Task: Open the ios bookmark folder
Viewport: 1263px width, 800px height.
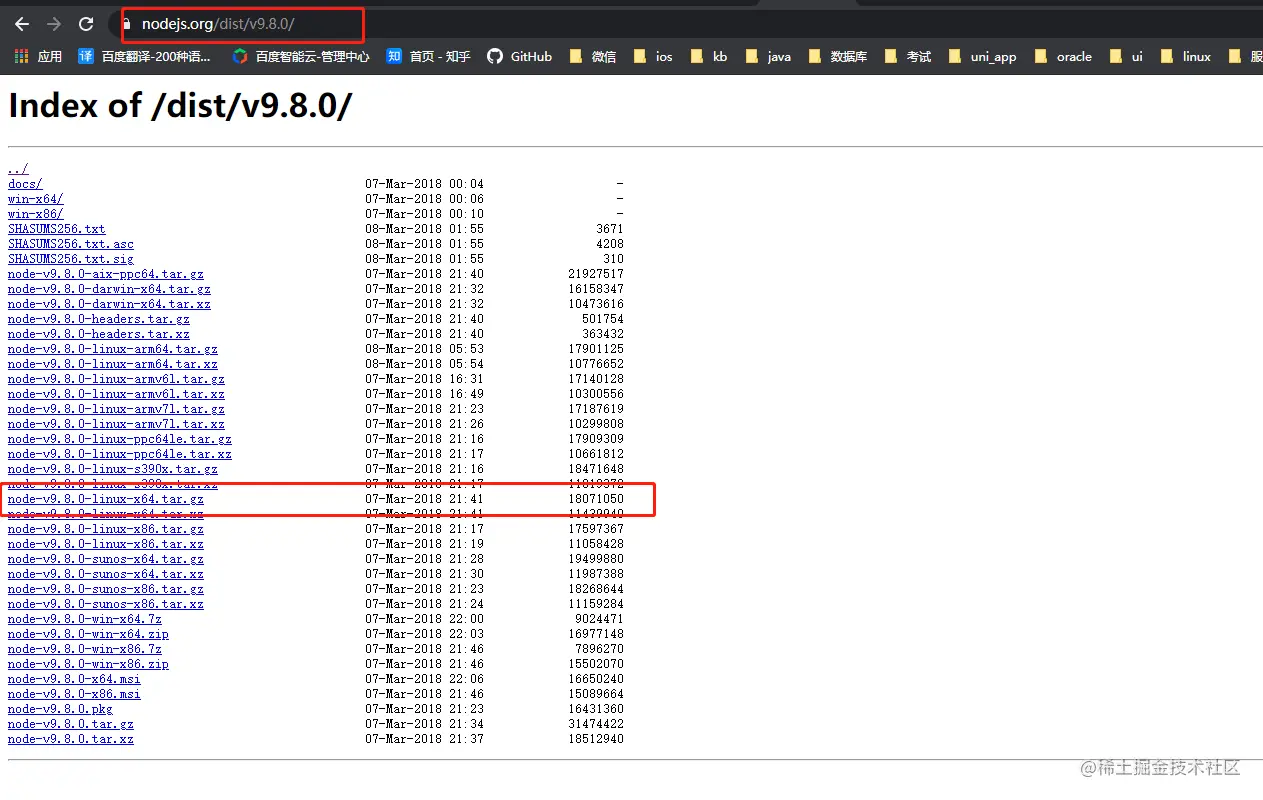Action: (x=653, y=57)
